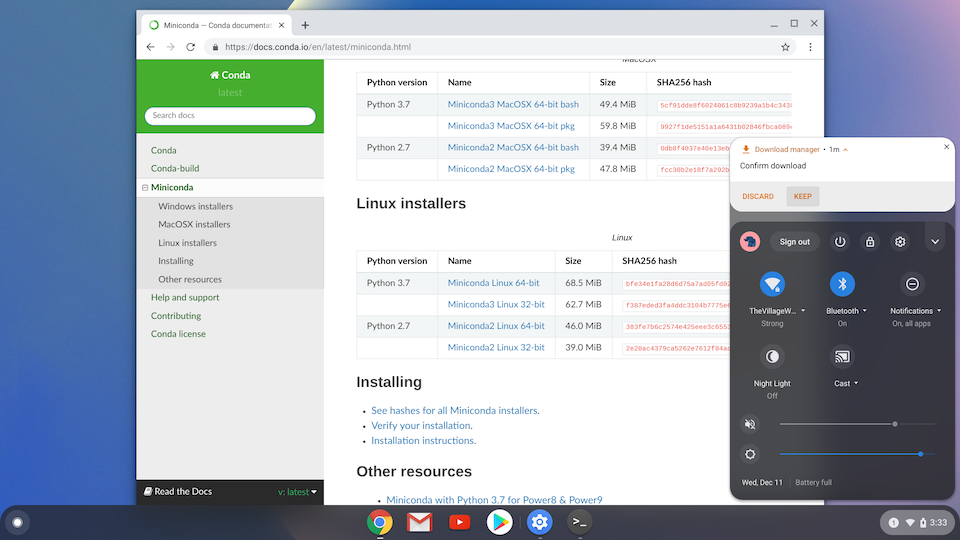Viewport: 960px width, 540px height.
Task: Close the Download manager notification
Action: (947, 147)
